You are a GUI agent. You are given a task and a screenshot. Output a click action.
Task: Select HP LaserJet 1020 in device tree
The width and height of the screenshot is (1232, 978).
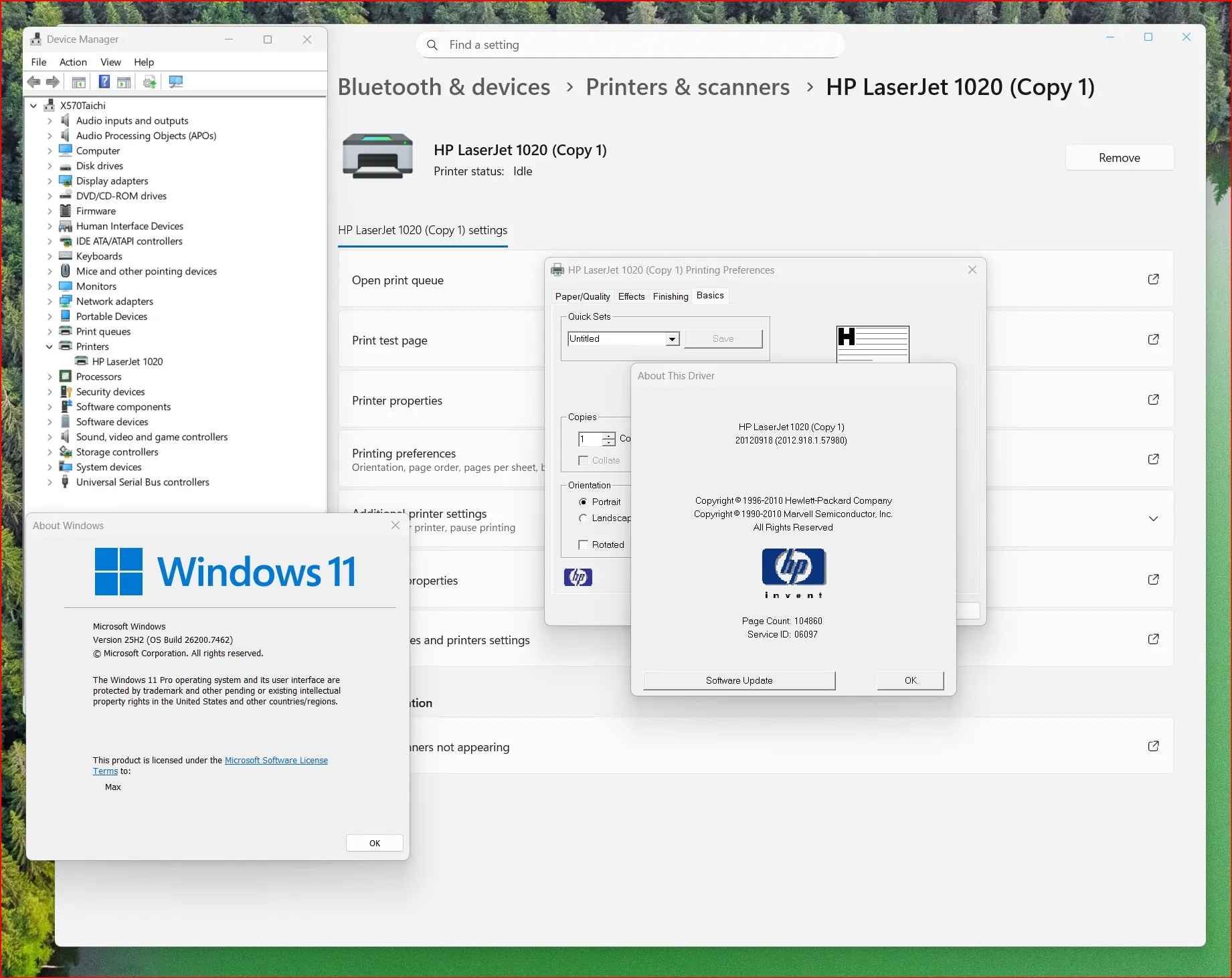point(127,362)
